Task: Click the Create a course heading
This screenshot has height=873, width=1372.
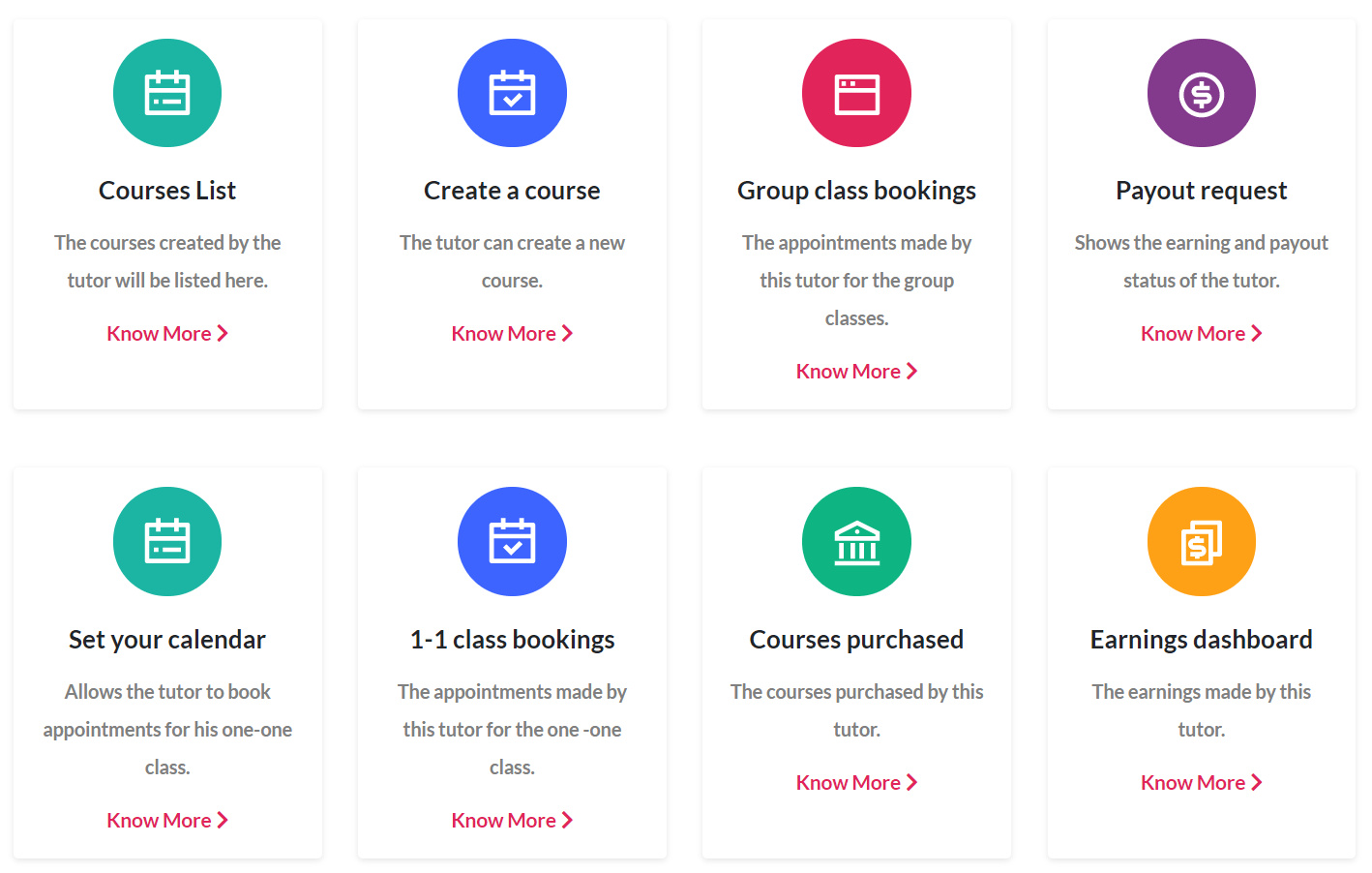Action: (512, 191)
